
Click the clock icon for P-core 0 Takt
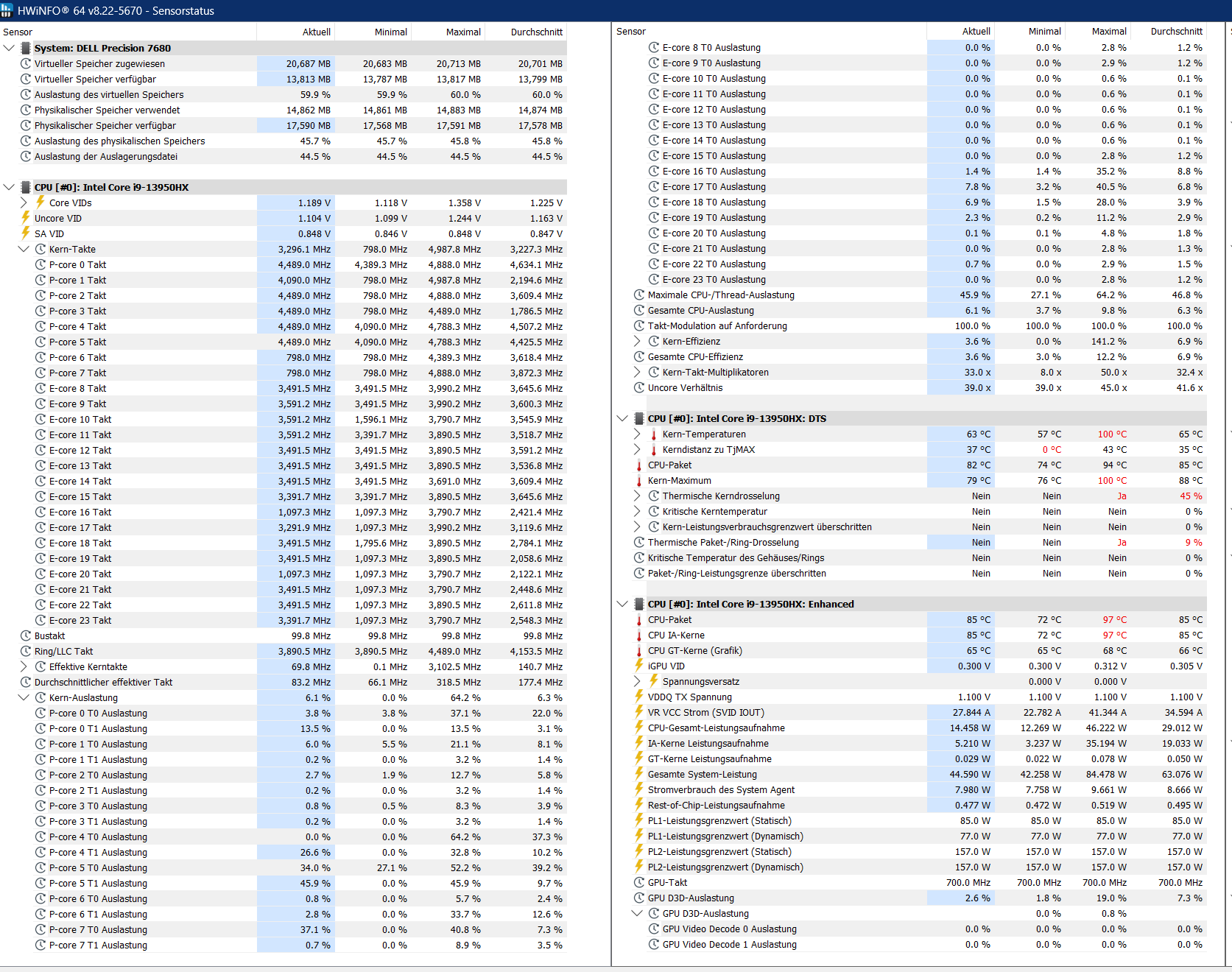[x=41, y=264]
